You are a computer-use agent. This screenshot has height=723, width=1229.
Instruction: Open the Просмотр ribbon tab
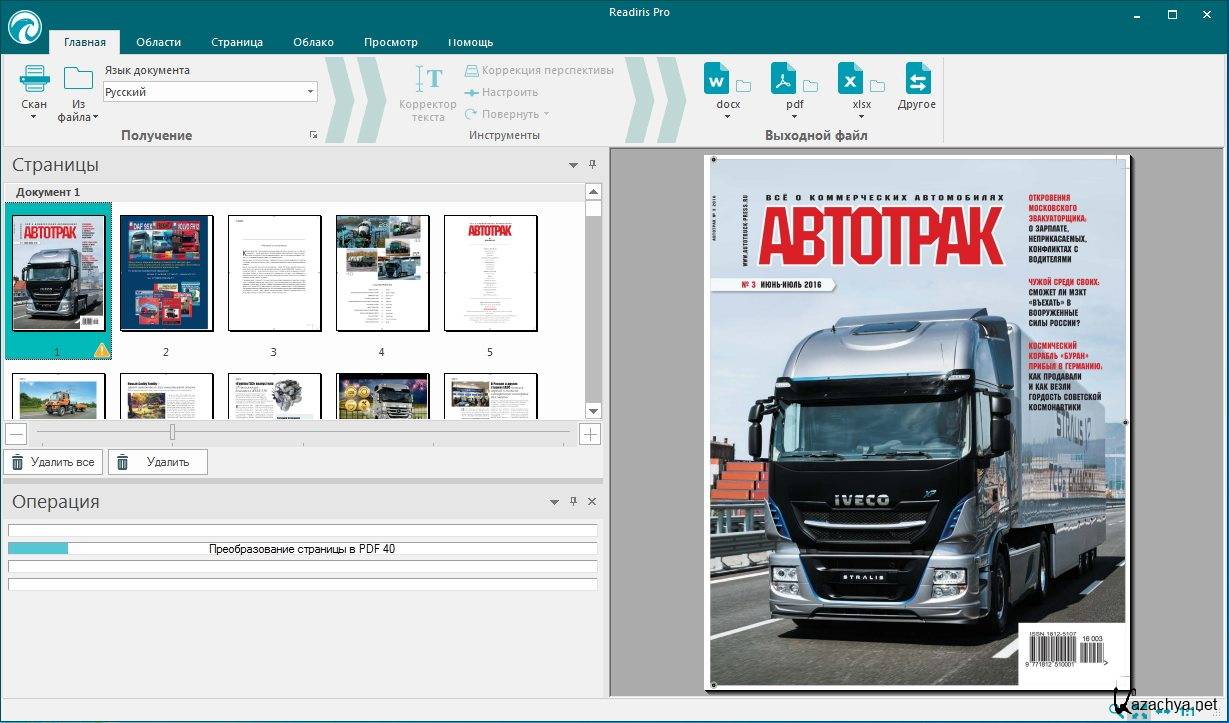(390, 42)
